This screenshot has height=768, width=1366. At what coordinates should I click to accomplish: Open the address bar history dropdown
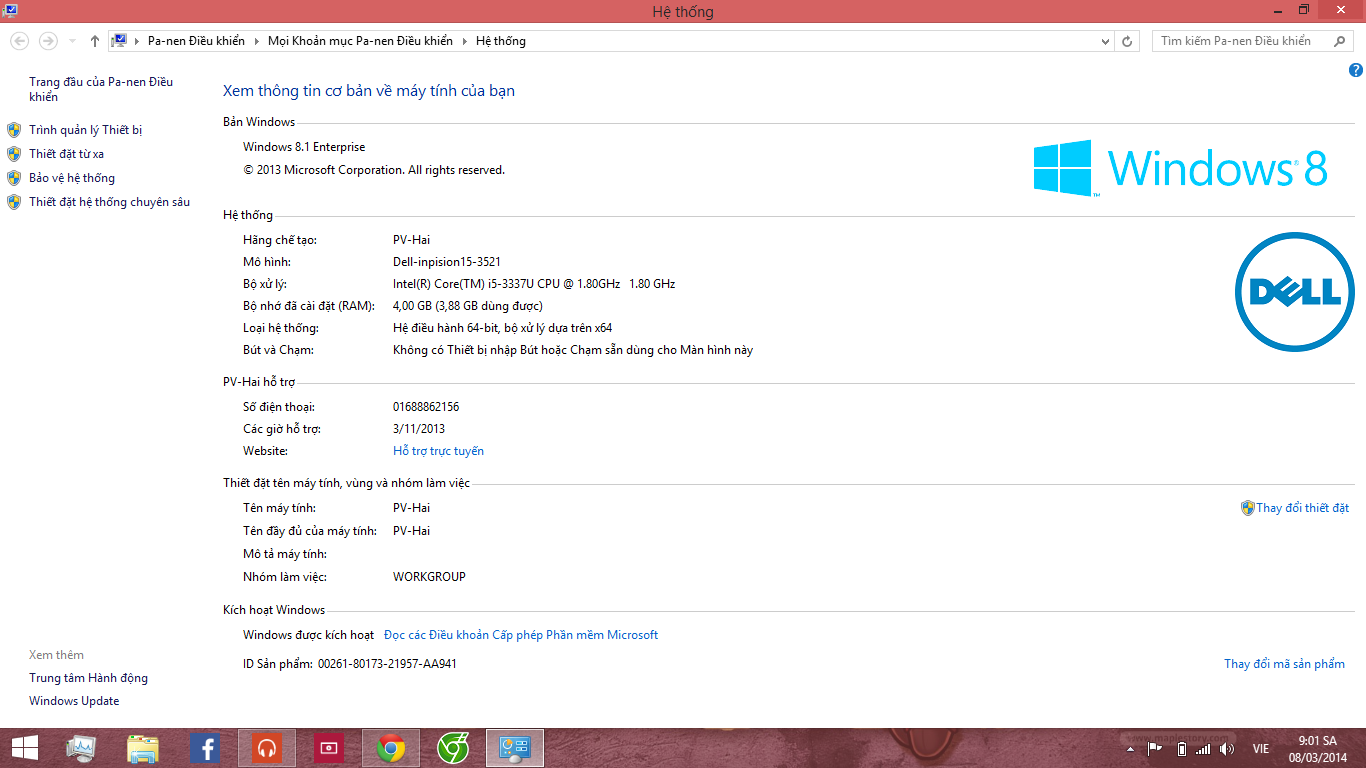(1105, 41)
